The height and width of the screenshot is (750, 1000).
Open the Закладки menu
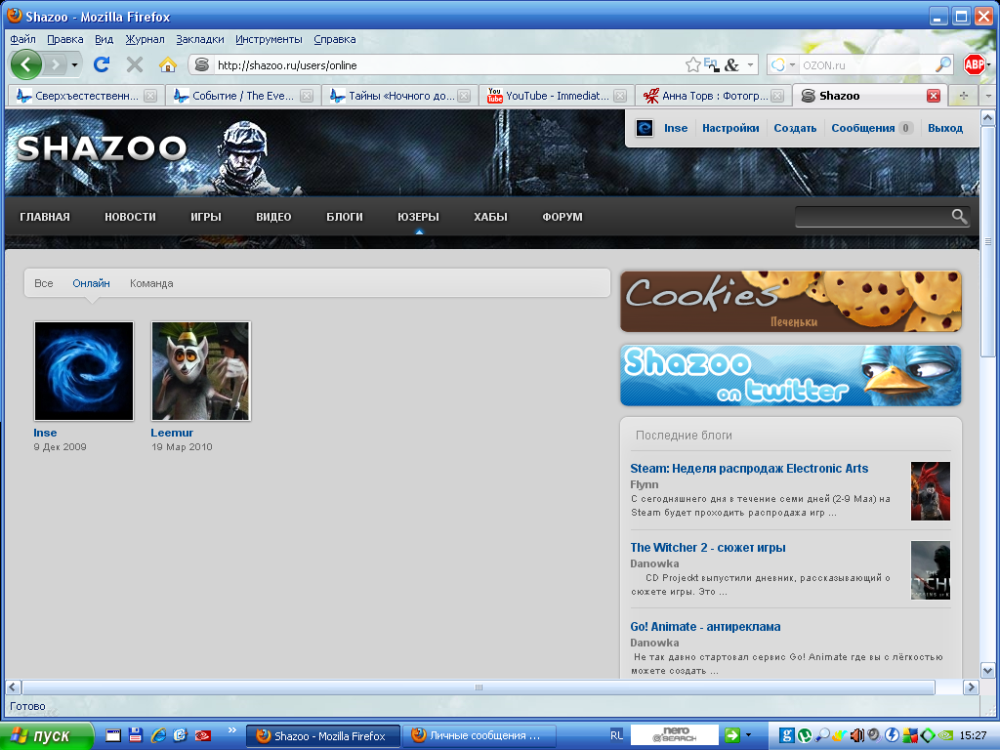(x=200, y=39)
